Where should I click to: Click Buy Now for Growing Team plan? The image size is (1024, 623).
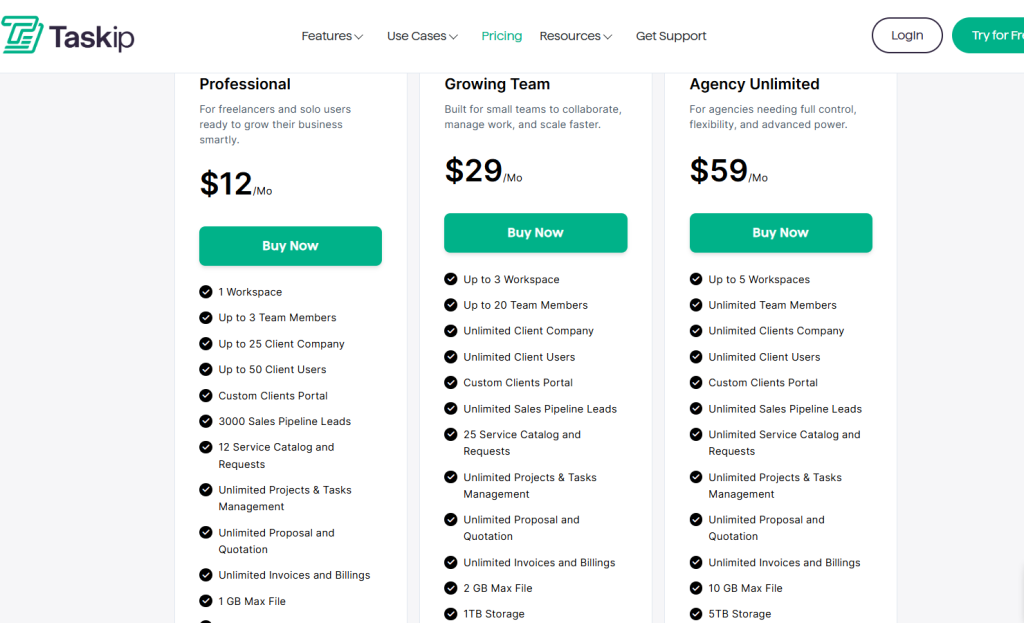[535, 233]
